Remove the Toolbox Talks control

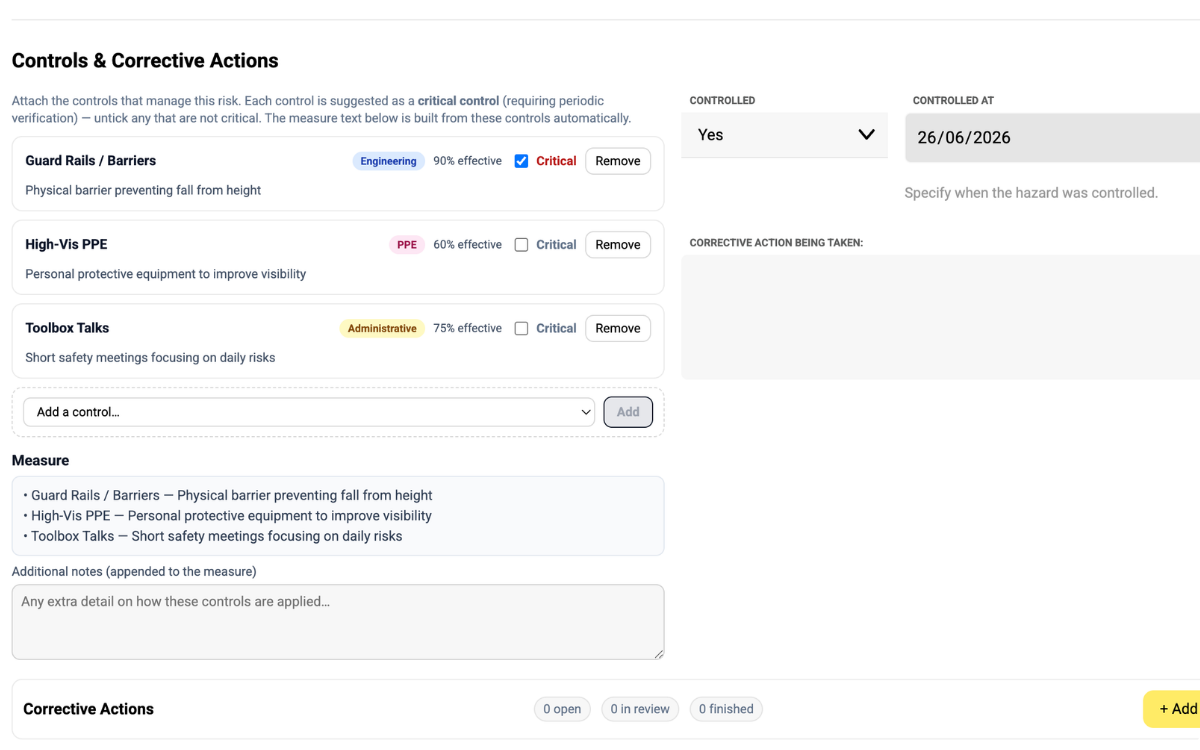coord(618,329)
